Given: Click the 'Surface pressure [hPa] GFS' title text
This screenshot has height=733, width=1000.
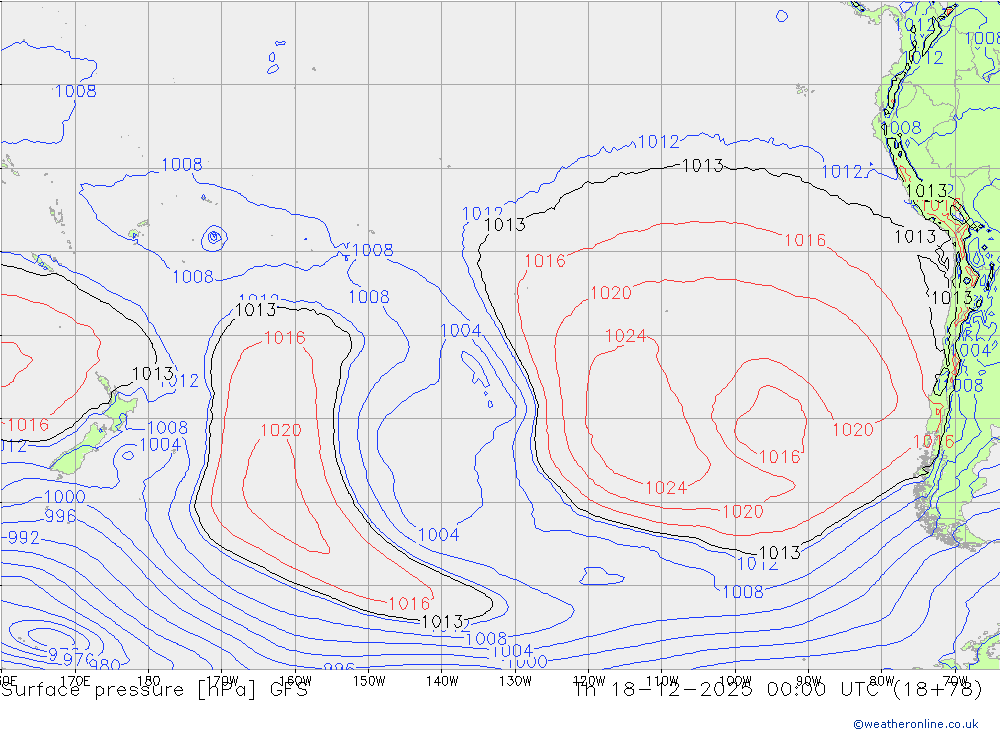Looking at the screenshot, I should pyautogui.click(x=154, y=690).
